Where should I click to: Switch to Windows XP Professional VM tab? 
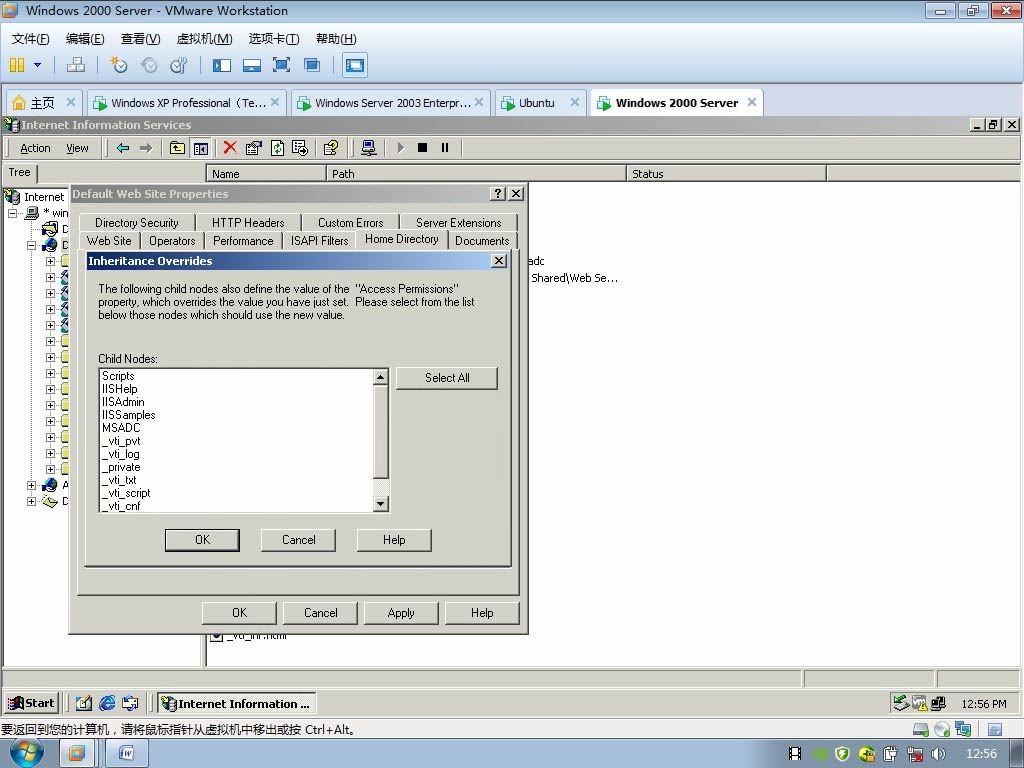point(187,103)
